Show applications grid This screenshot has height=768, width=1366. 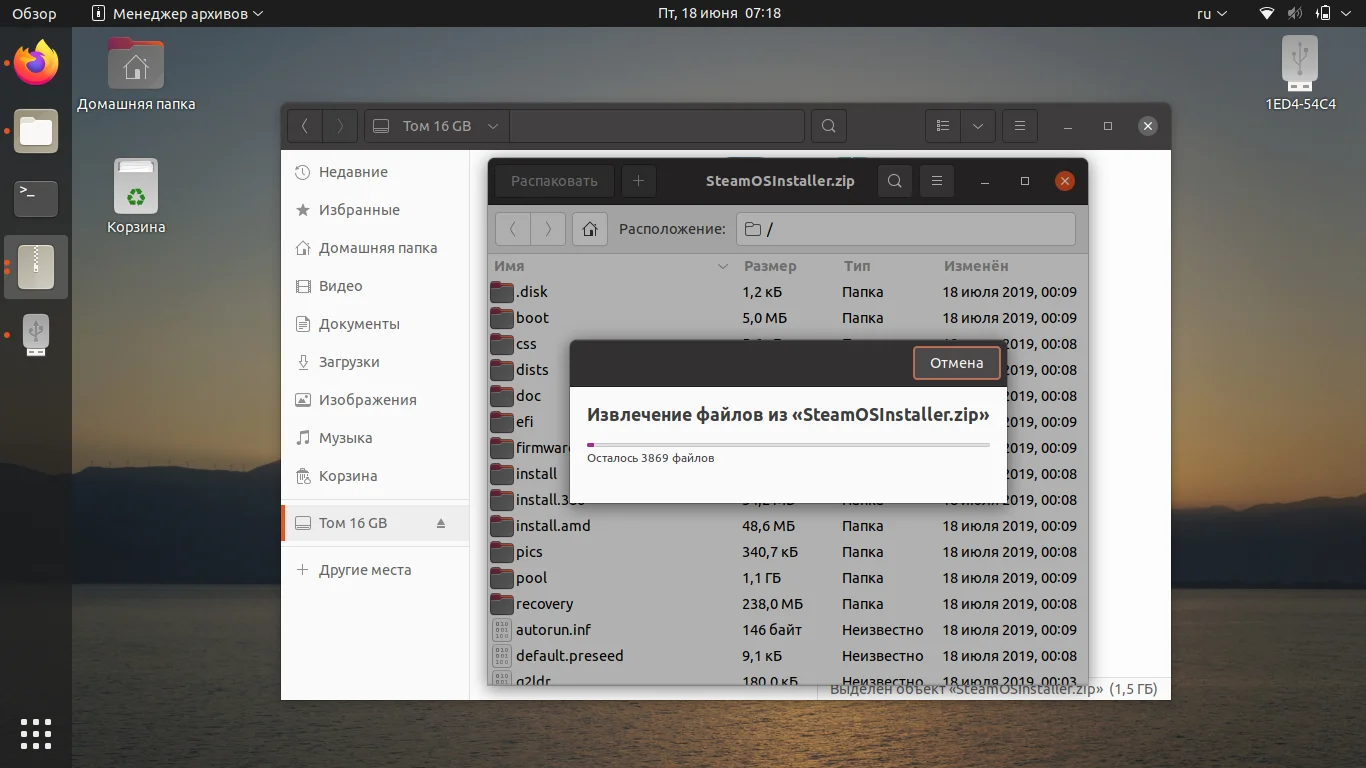click(36, 733)
